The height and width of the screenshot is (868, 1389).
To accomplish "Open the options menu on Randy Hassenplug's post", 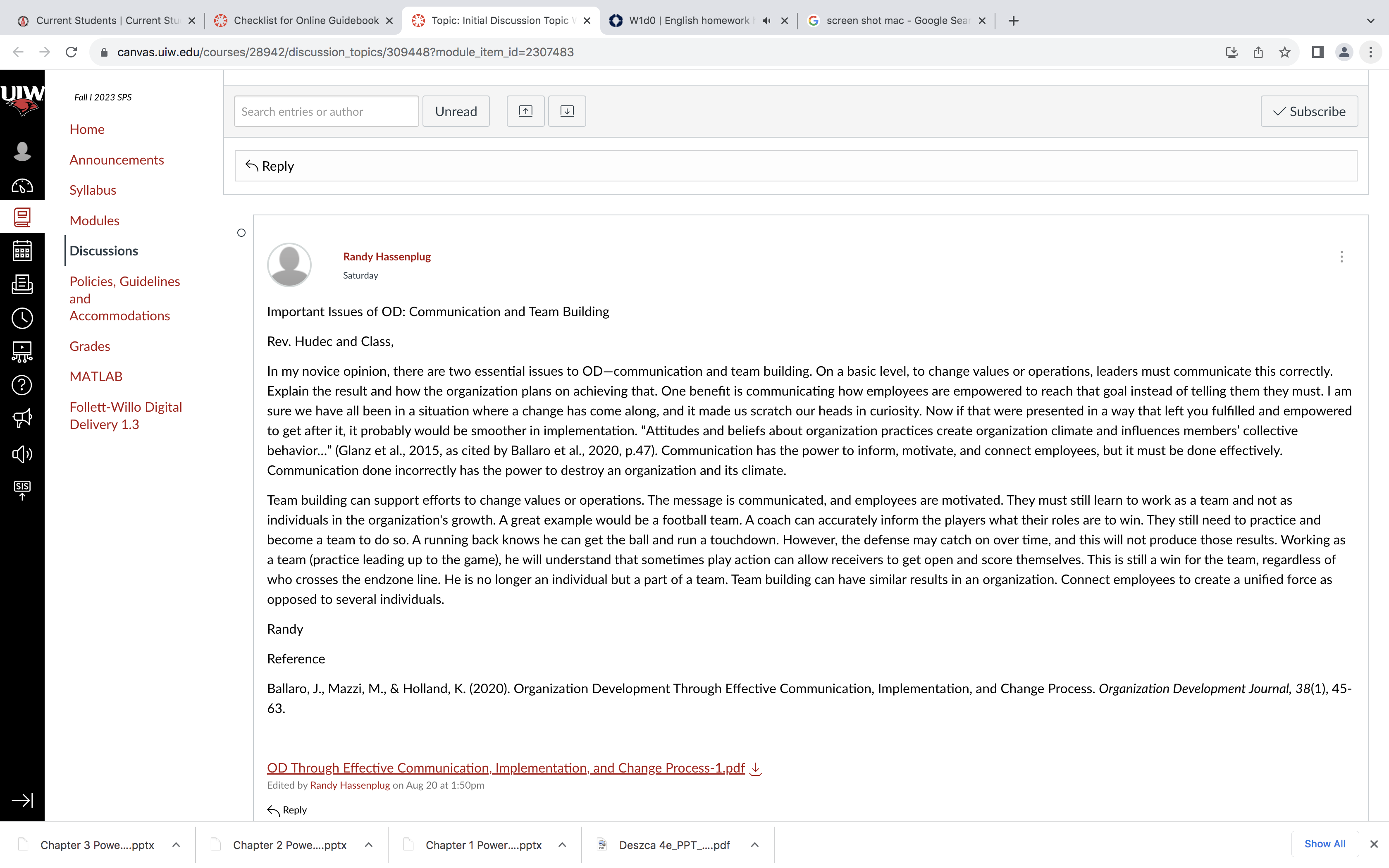I will pos(1341,257).
